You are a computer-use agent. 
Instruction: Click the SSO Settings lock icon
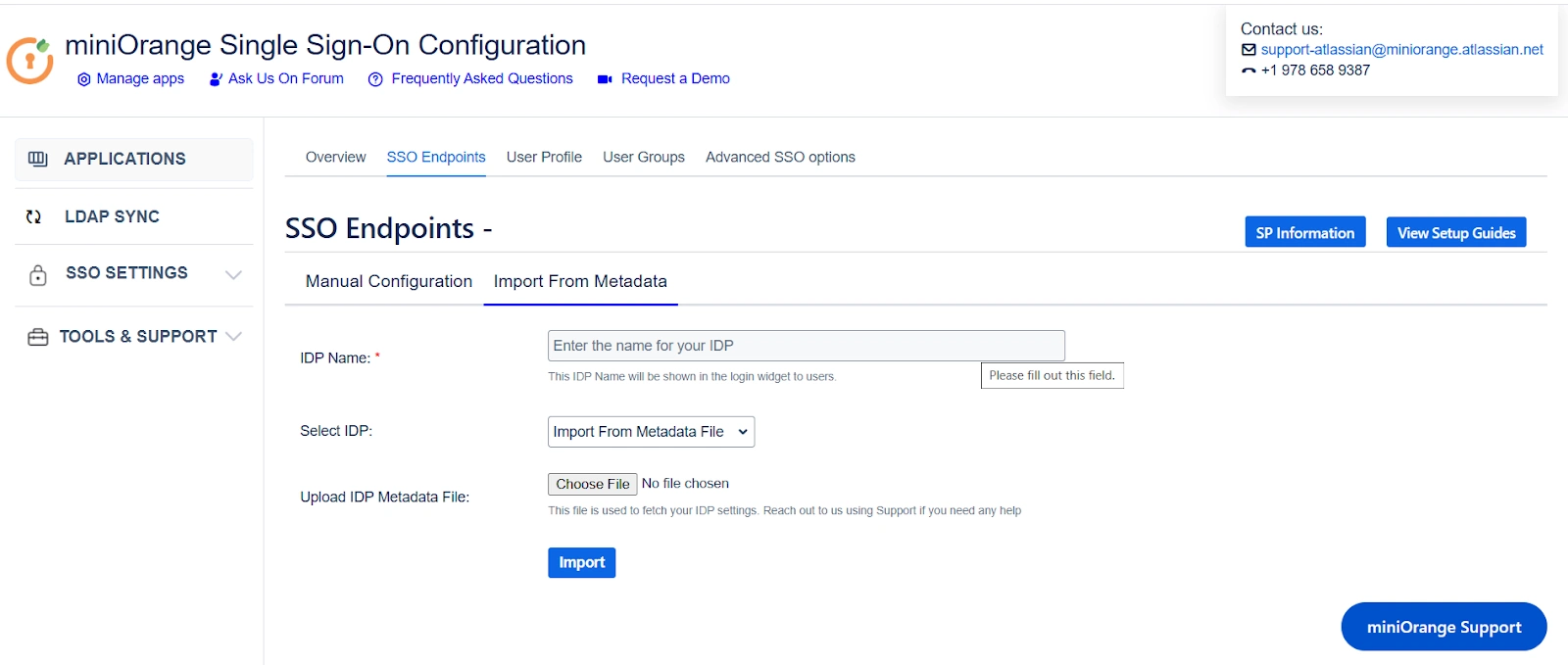(x=38, y=274)
